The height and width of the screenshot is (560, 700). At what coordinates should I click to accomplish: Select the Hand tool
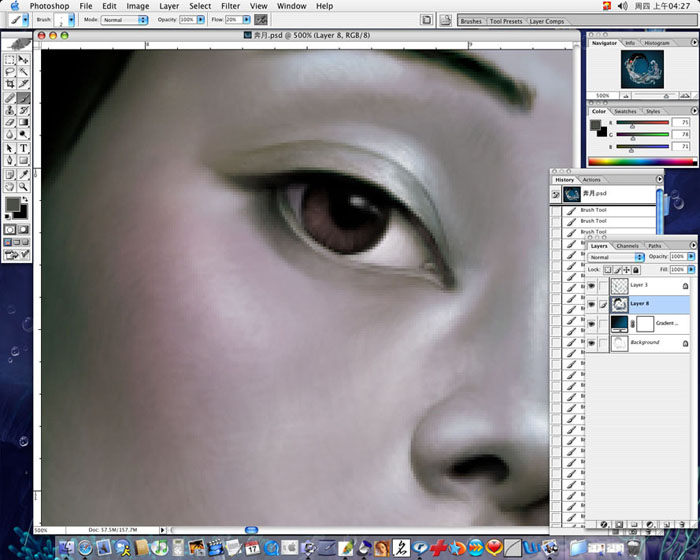(10, 187)
